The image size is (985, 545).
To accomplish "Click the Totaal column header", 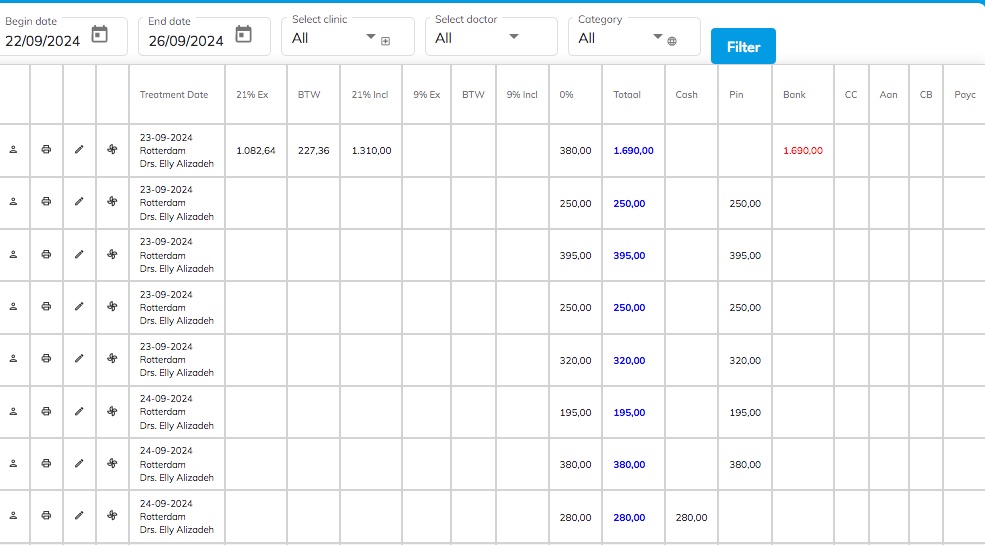I will (x=627, y=95).
